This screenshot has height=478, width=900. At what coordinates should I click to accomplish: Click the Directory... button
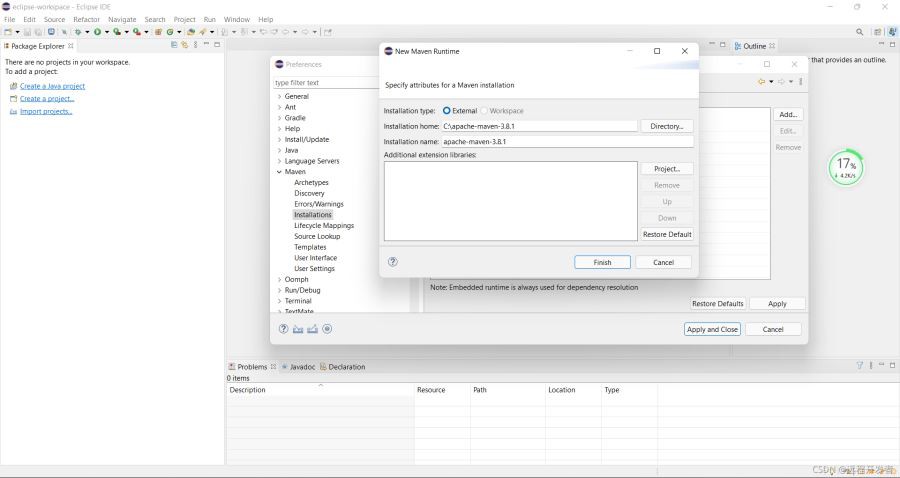point(666,126)
